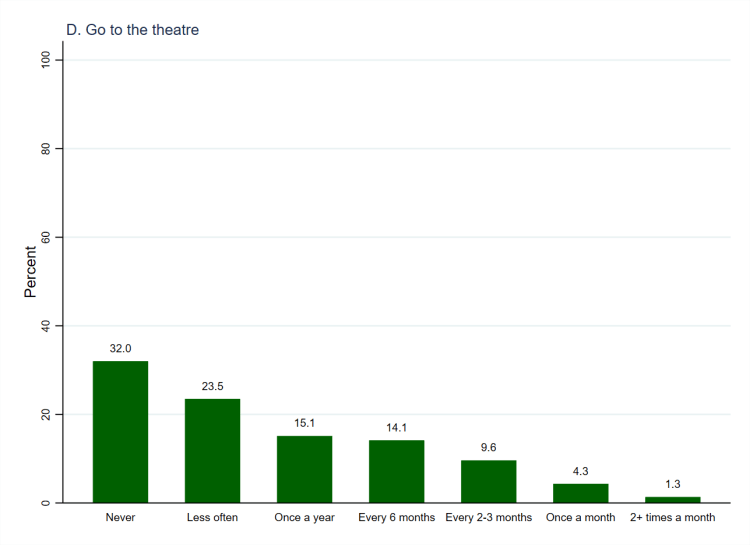Viewport: 750px width, 545px height.
Task: Click the 'Once a month' x-axis label
Action: [x=580, y=518]
